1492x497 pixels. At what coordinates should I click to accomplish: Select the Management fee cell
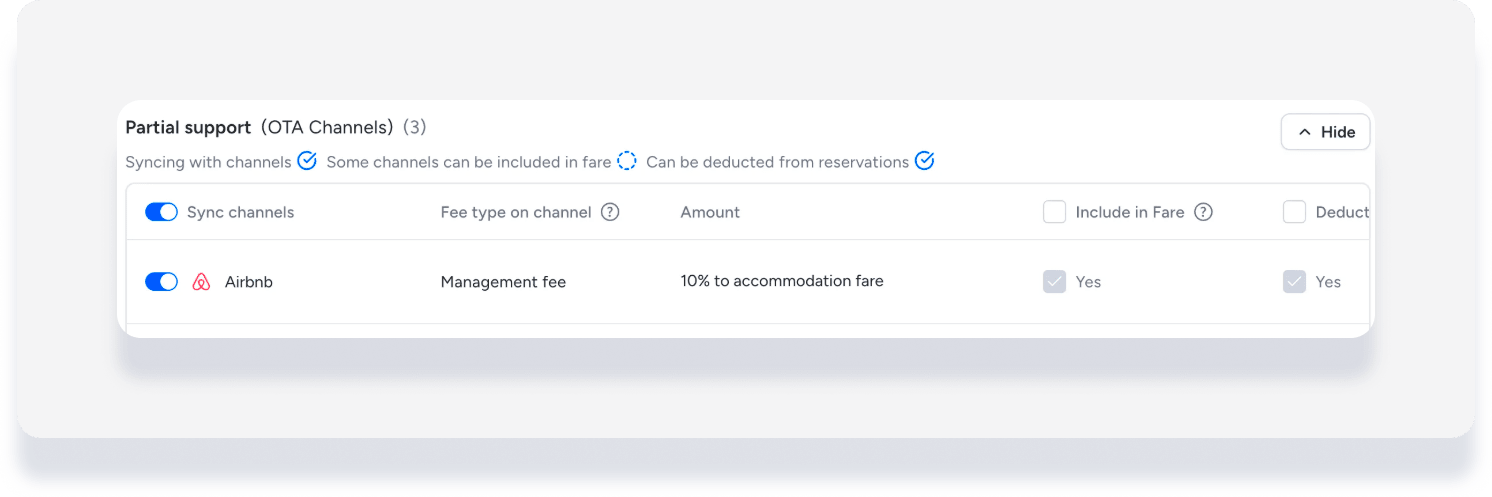[x=503, y=282]
